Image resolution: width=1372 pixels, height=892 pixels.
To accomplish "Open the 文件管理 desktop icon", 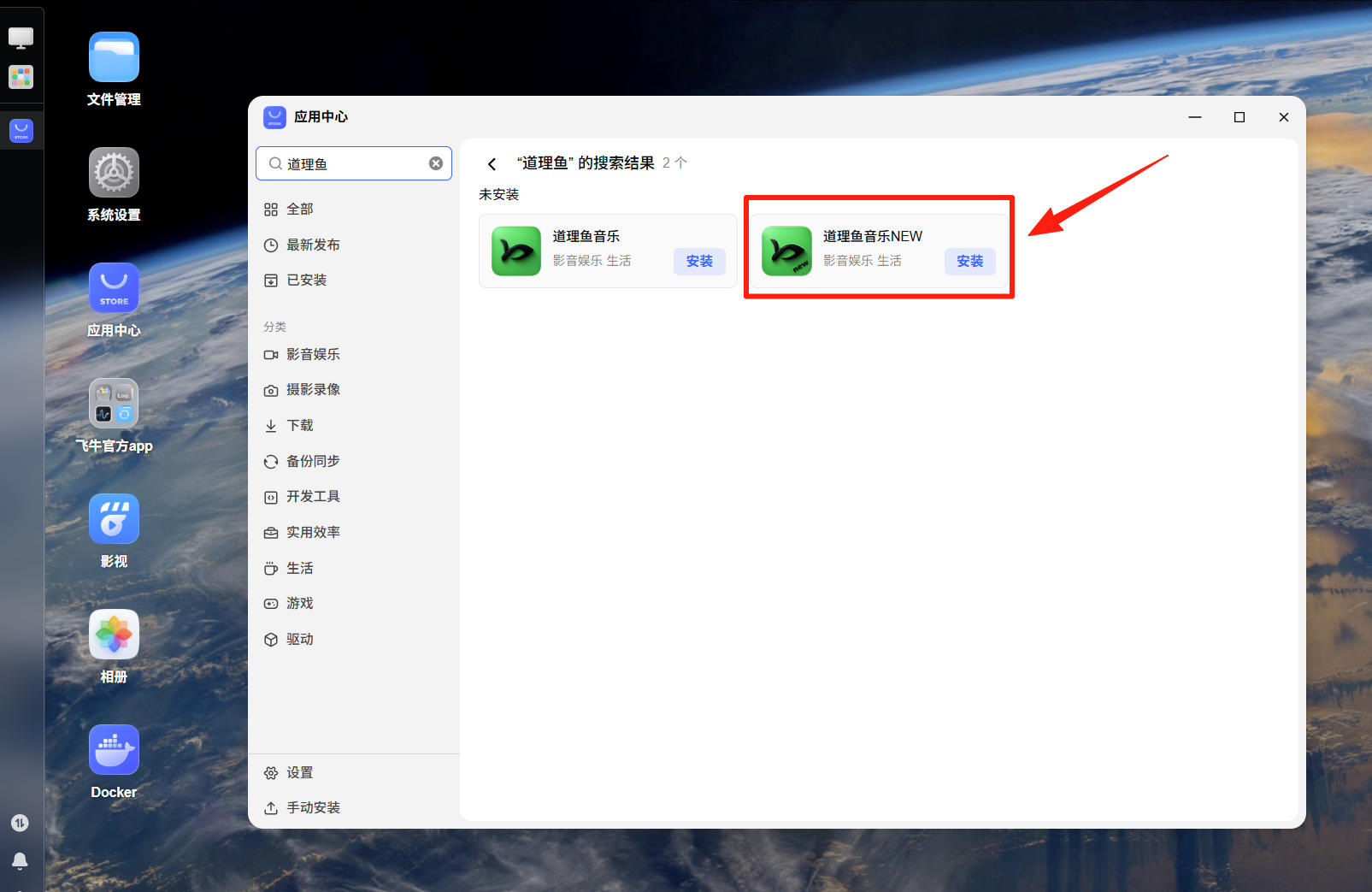I will pyautogui.click(x=114, y=57).
